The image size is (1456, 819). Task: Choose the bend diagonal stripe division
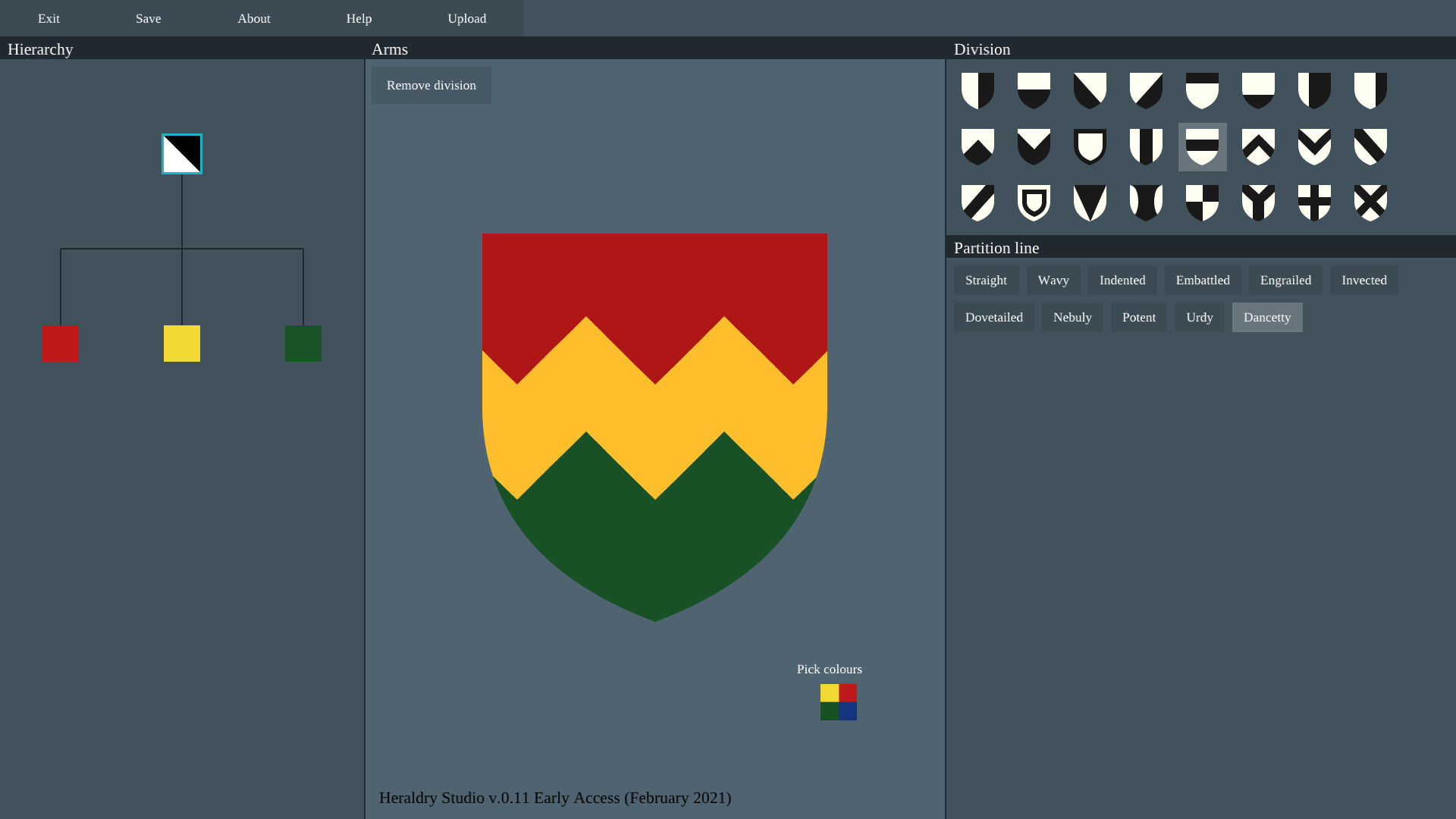pyautogui.click(x=1370, y=146)
